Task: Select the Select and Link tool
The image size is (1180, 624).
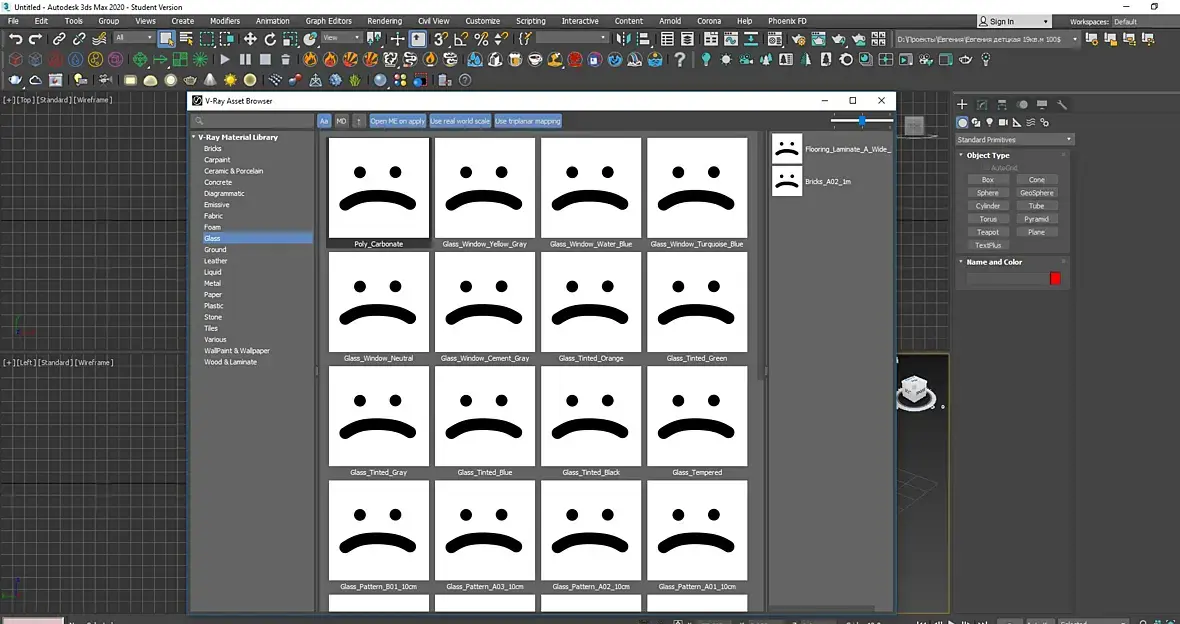Action: click(59, 38)
